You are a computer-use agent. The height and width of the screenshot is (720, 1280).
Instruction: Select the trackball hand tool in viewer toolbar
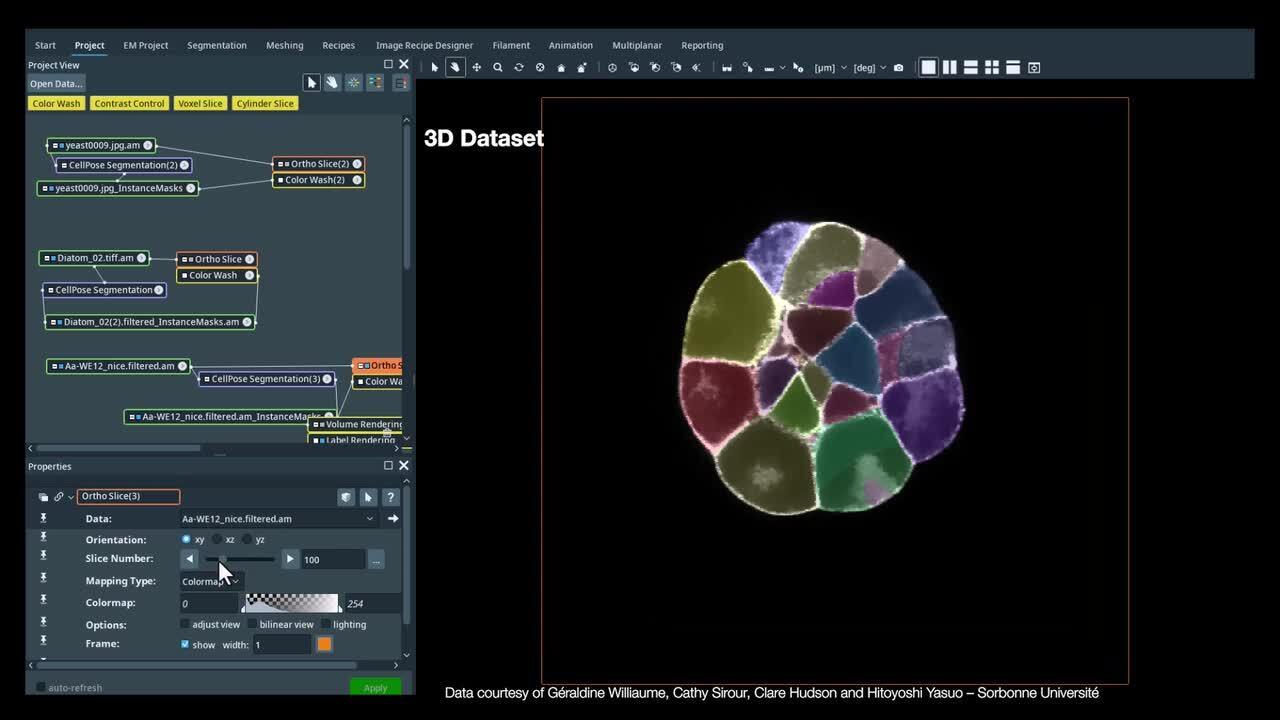point(455,67)
